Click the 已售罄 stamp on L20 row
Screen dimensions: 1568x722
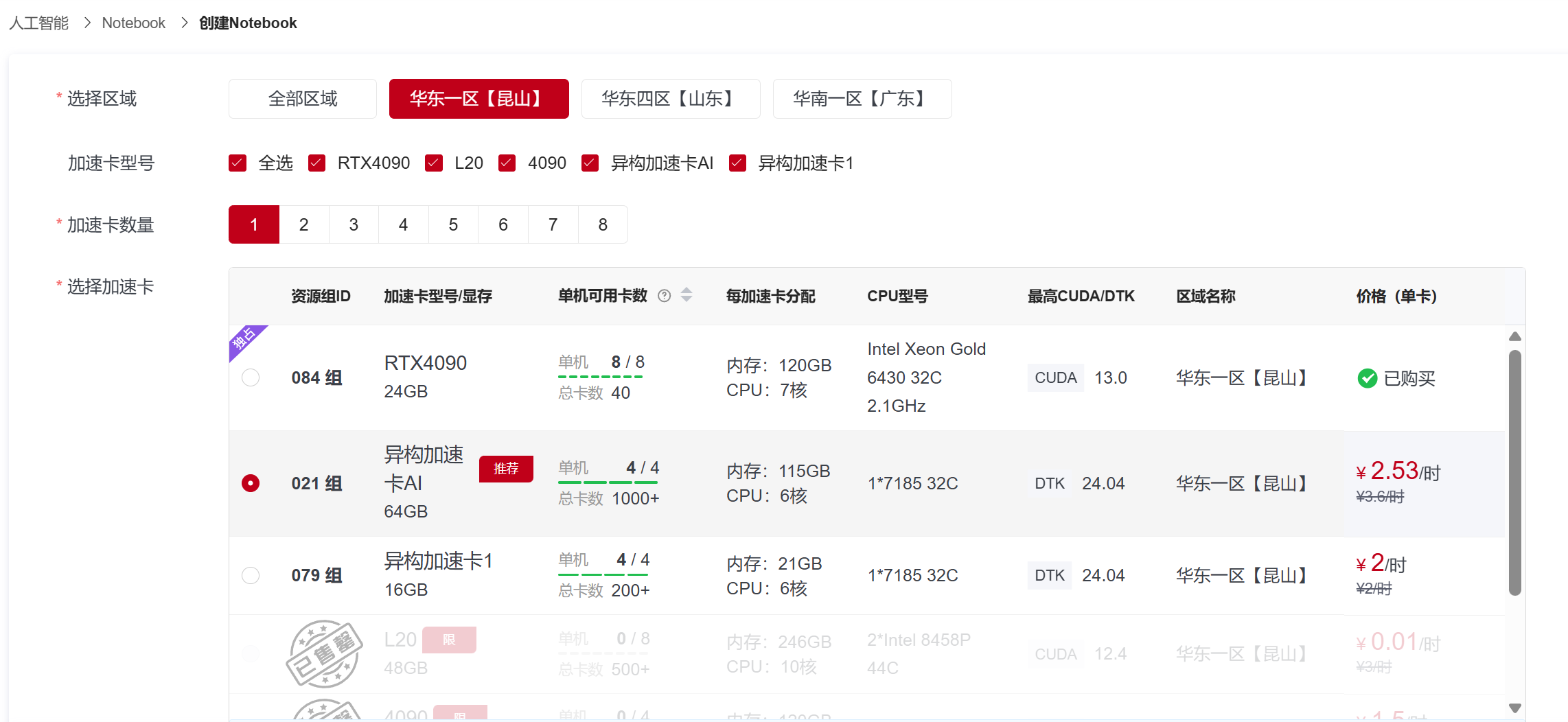[324, 654]
